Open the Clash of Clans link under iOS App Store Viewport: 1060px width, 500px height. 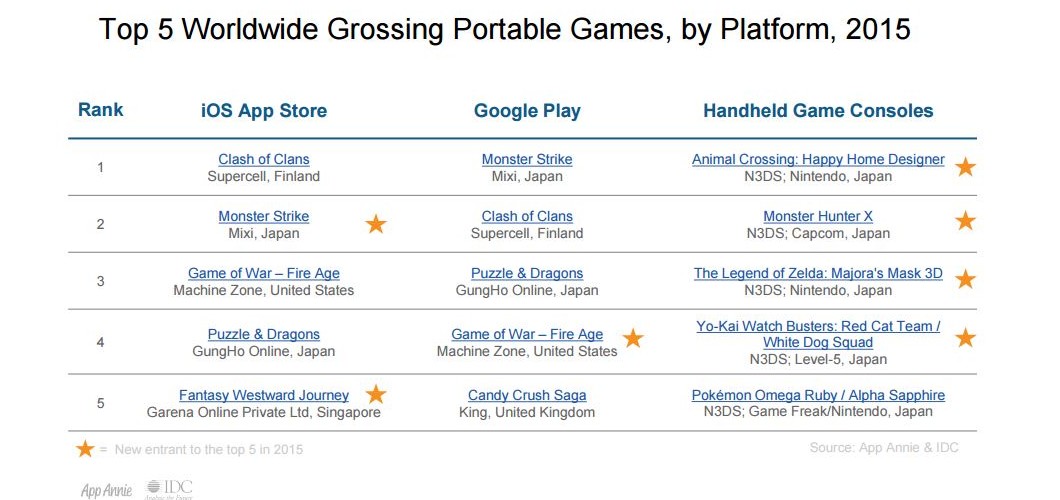tap(264, 159)
